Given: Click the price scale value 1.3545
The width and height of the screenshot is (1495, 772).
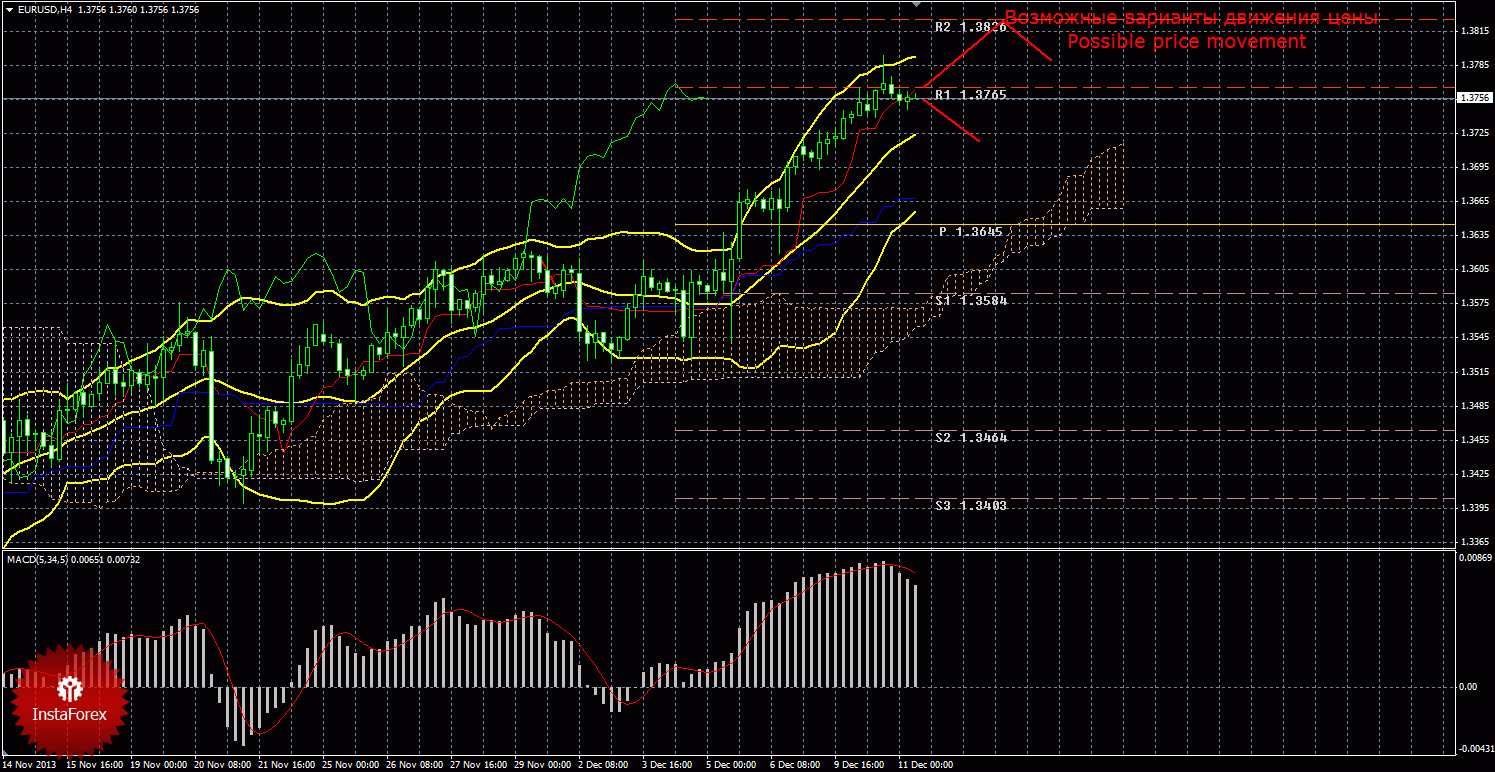Looking at the screenshot, I should 1474,337.
